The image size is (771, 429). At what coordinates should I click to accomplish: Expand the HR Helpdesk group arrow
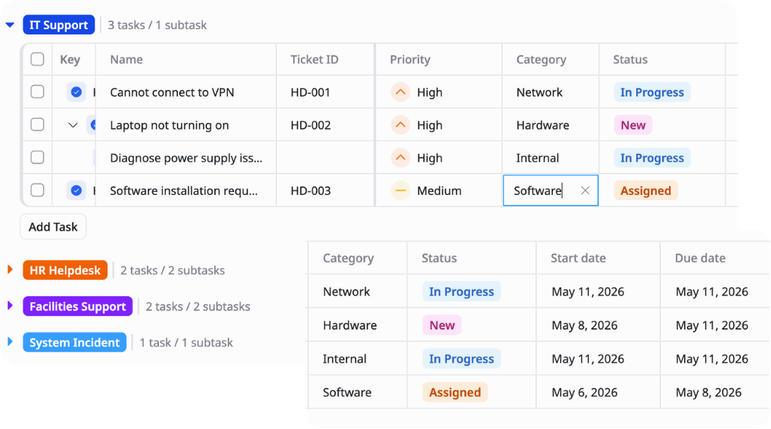click(10, 270)
